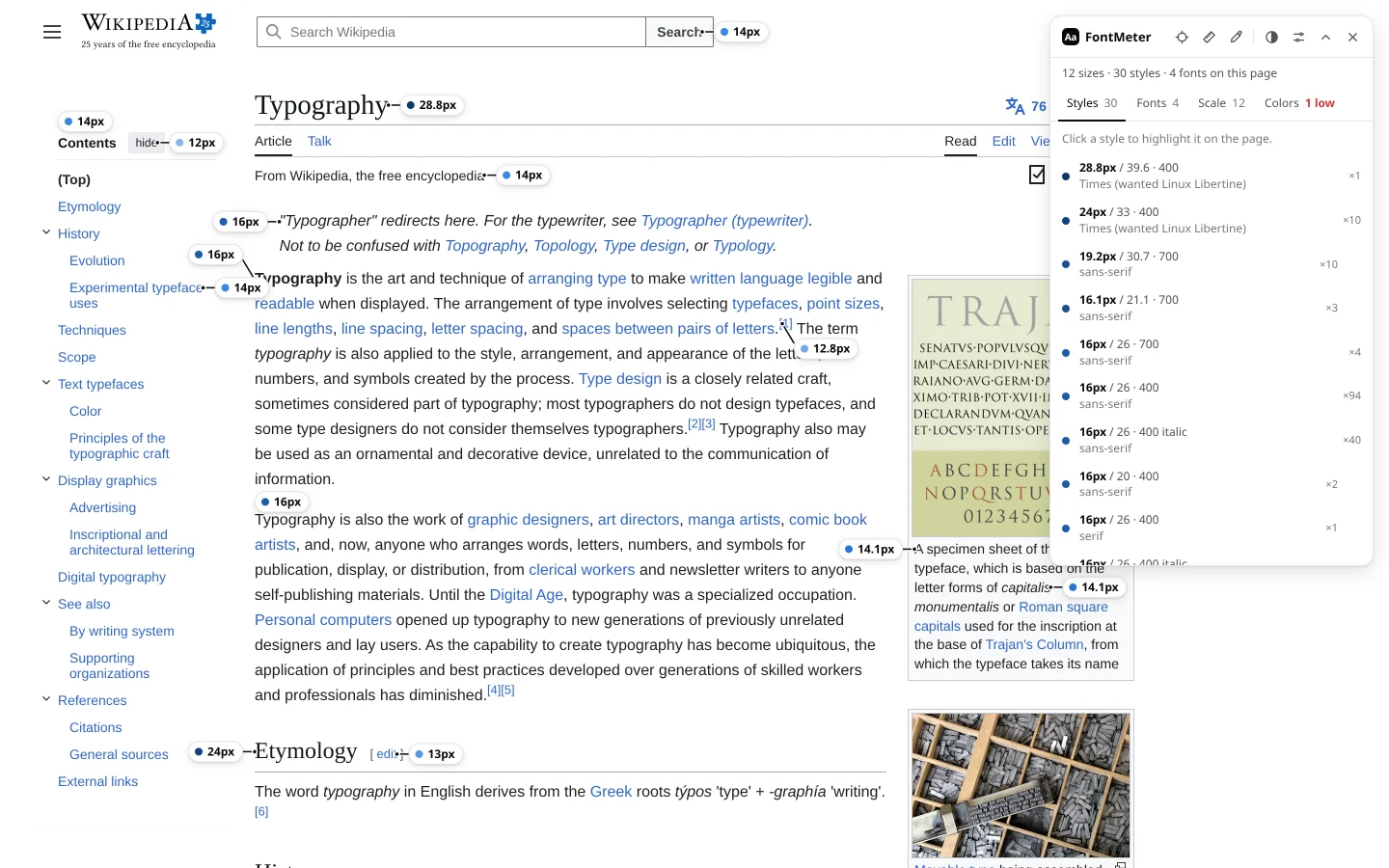Switch to the FontMeter Scale tab
This screenshot has width=1389, height=868.
tap(1221, 103)
